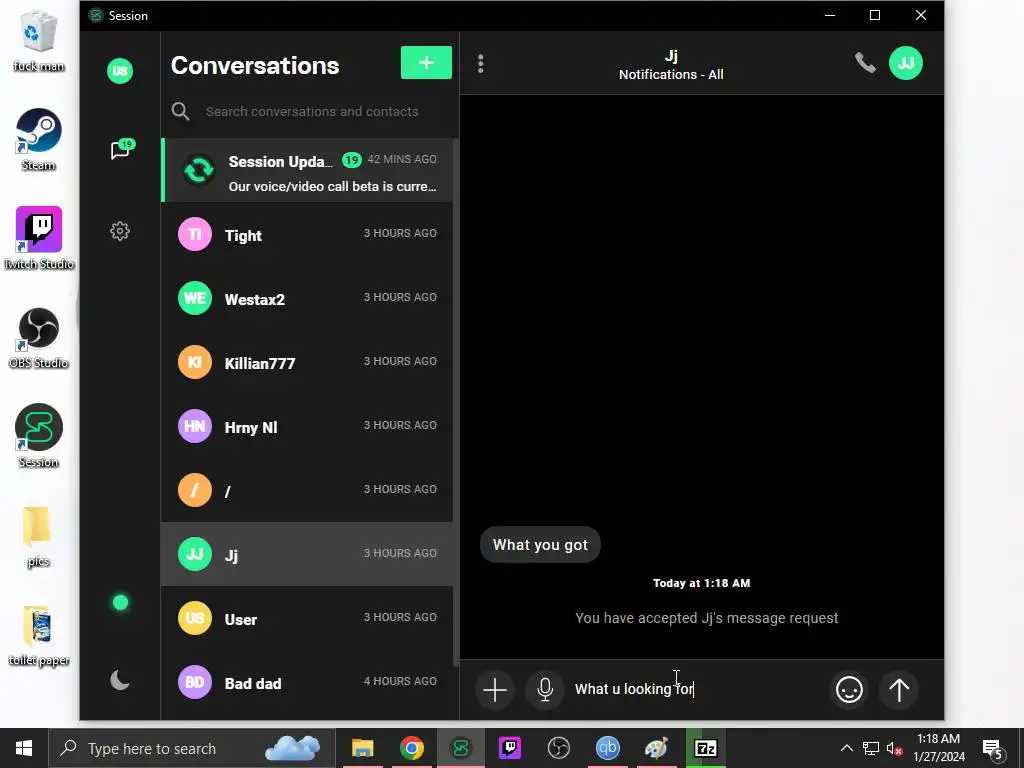The height and width of the screenshot is (768, 1024).
Task: Click the conversation search magnifier icon
Action: [181, 112]
